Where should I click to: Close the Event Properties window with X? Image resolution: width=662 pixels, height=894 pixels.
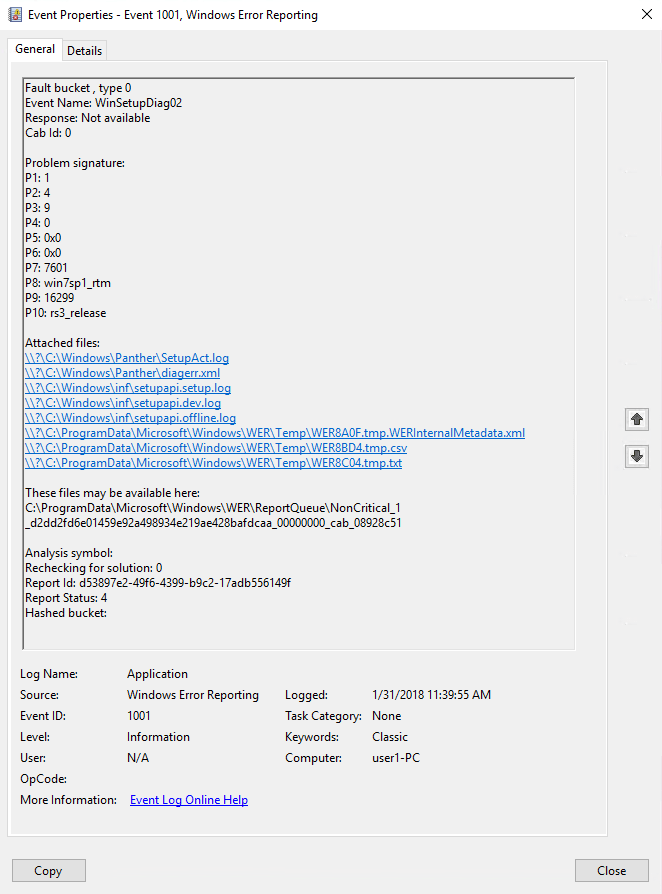click(x=647, y=14)
